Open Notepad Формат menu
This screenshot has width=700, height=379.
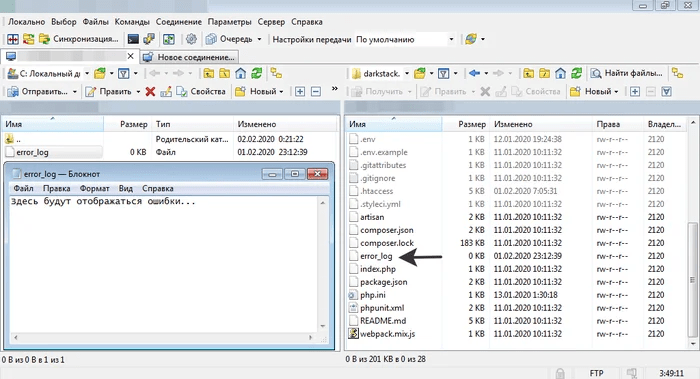coord(95,188)
